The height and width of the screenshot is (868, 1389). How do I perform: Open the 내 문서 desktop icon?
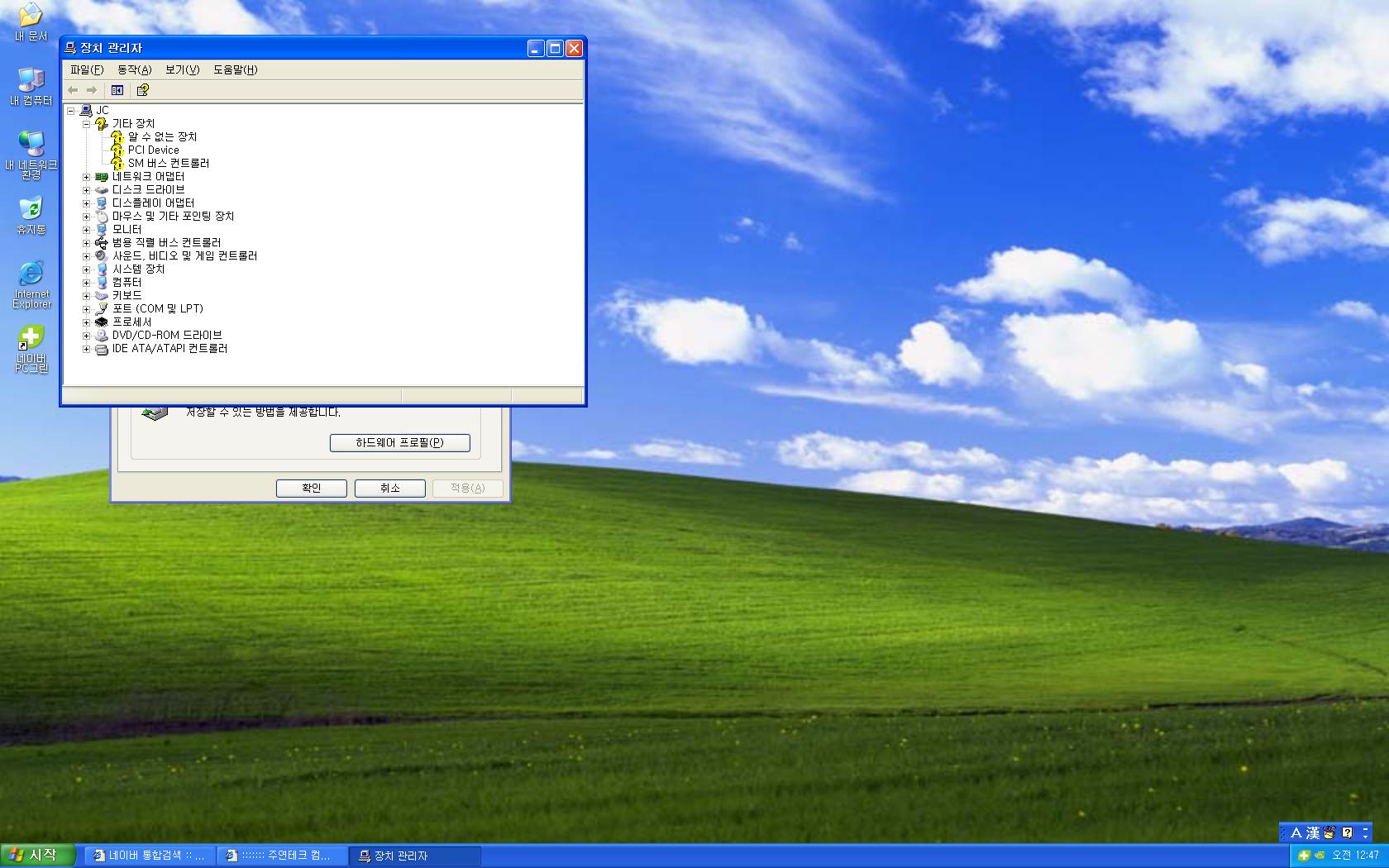[x=31, y=22]
